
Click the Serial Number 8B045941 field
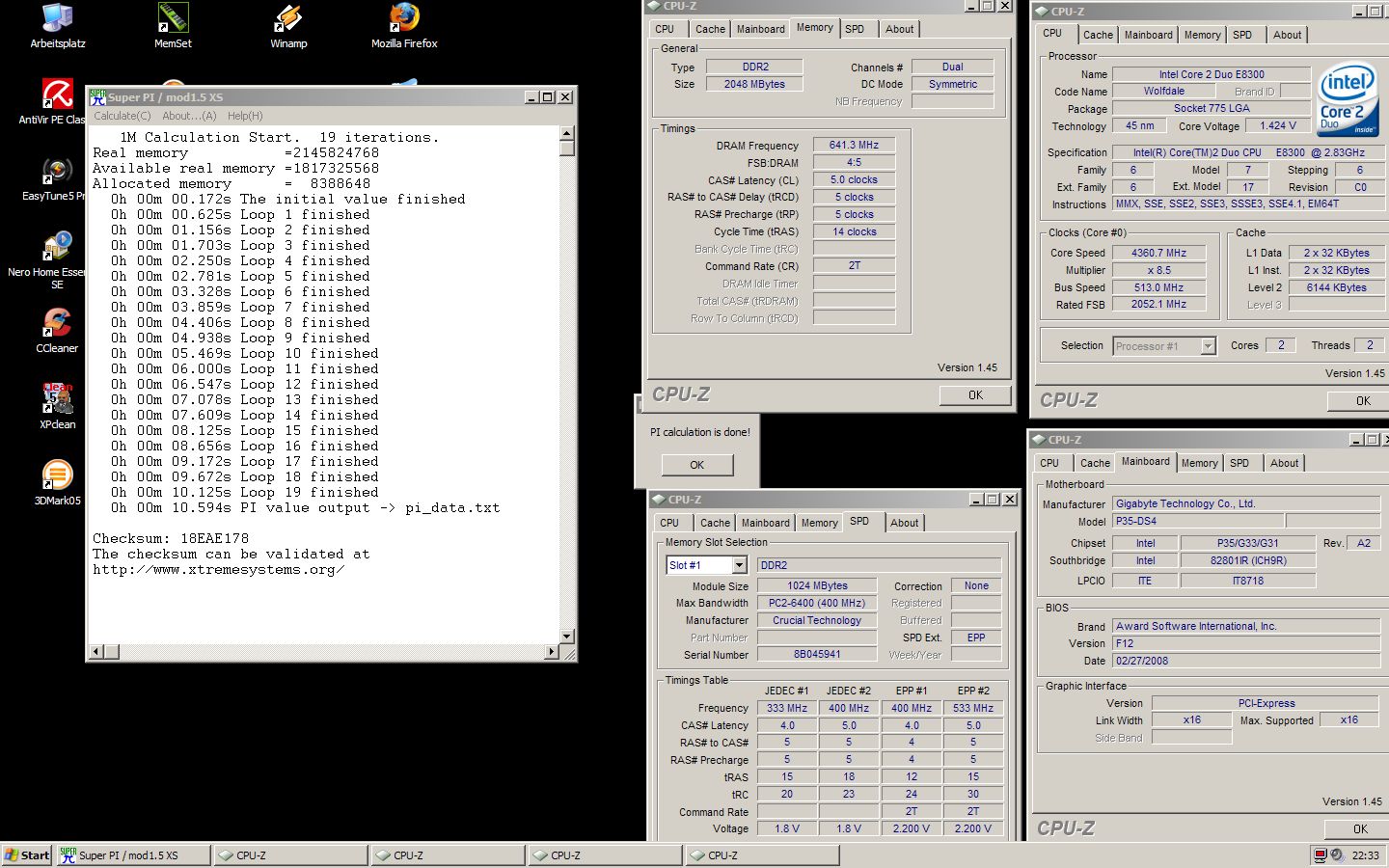point(817,654)
